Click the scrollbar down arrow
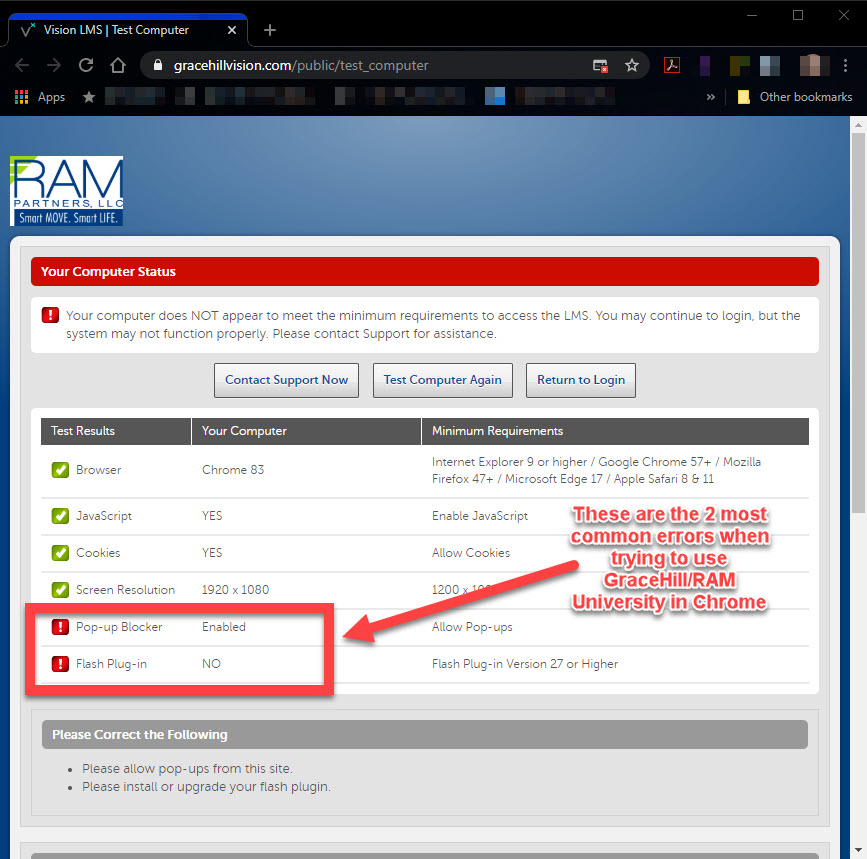Image resolution: width=867 pixels, height=859 pixels. point(858,850)
